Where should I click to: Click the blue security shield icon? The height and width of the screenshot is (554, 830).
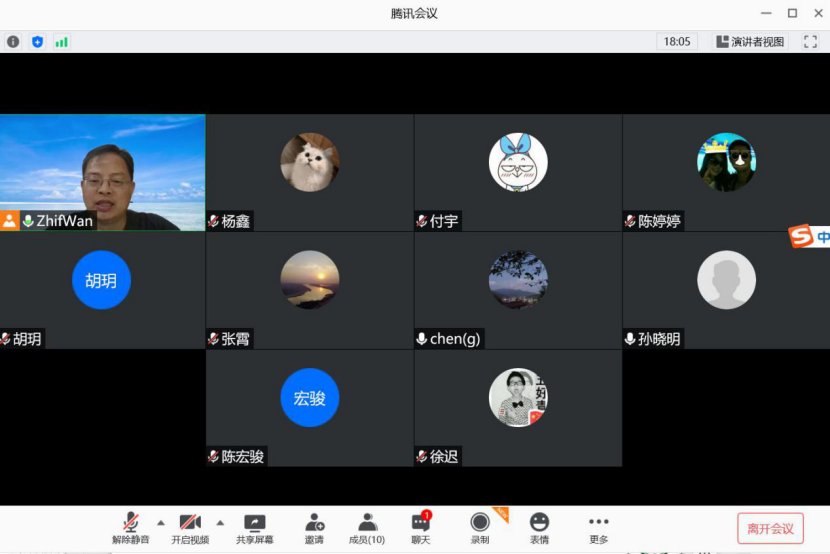37,42
